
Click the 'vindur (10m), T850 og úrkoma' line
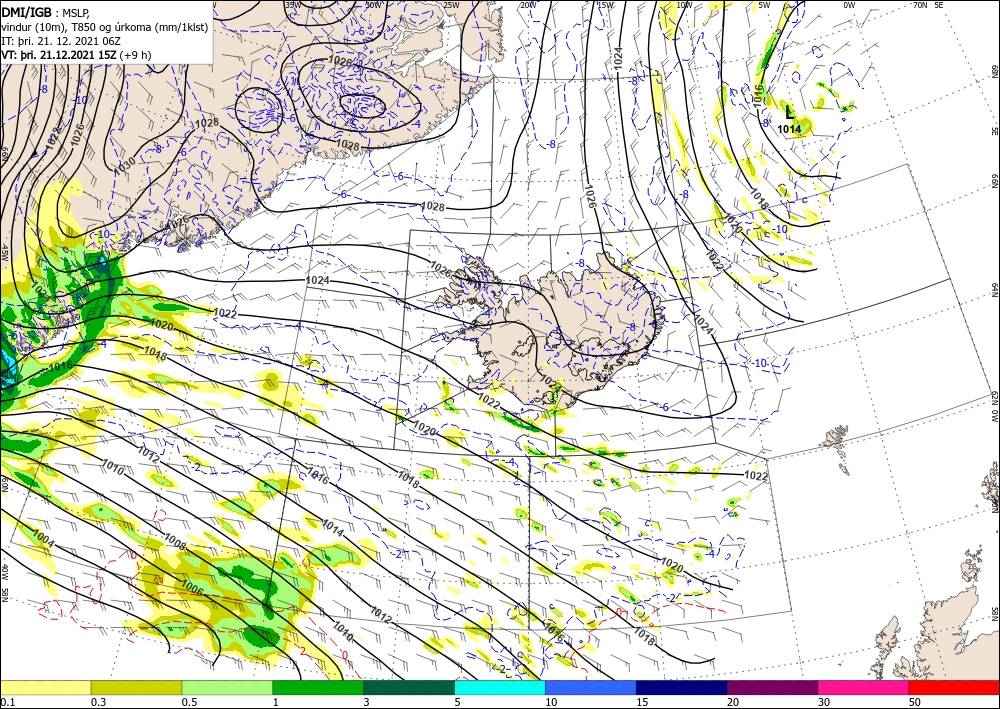(105, 26)
